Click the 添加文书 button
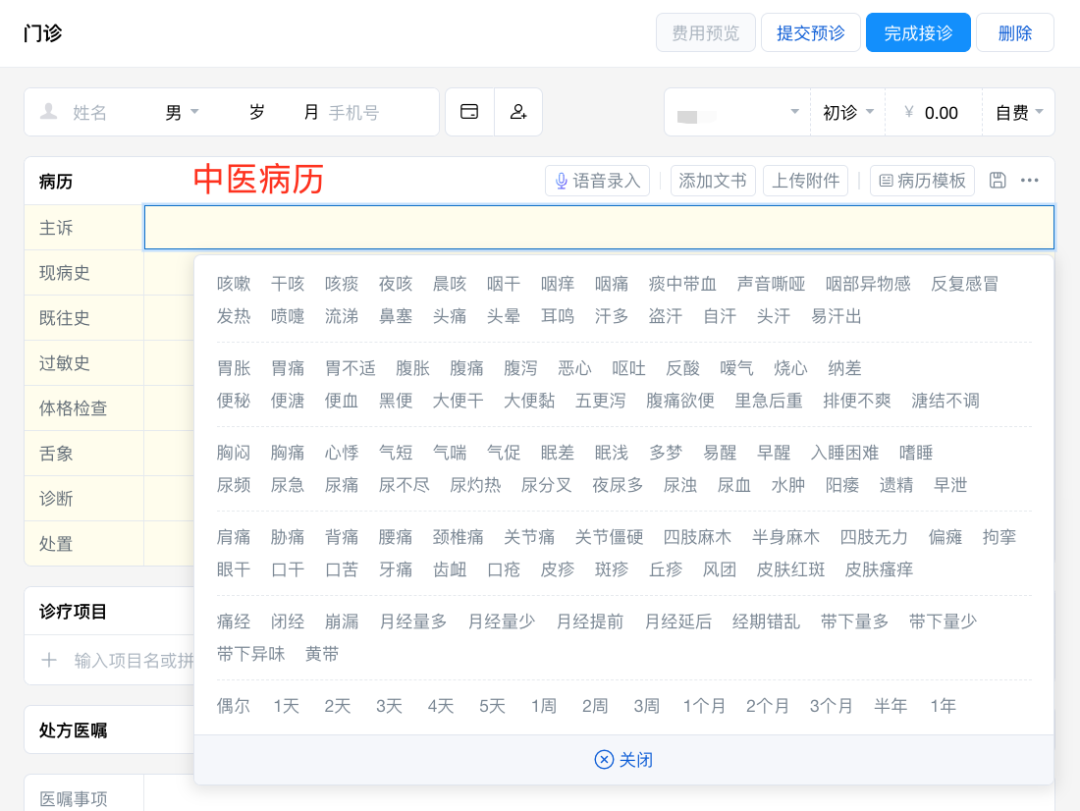1080x811 pixels. click(x=713, y=181)
